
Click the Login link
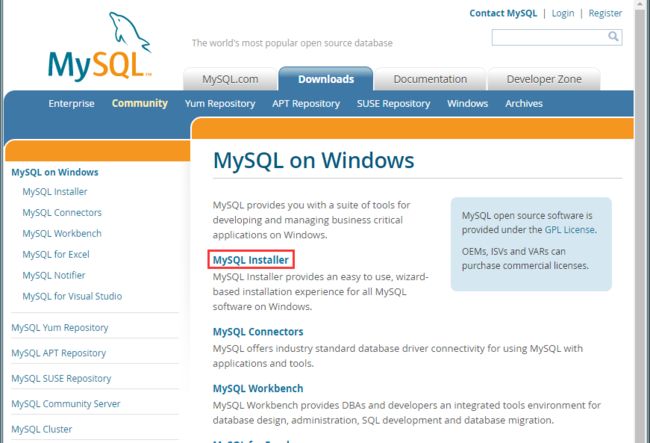click(563, 13)
